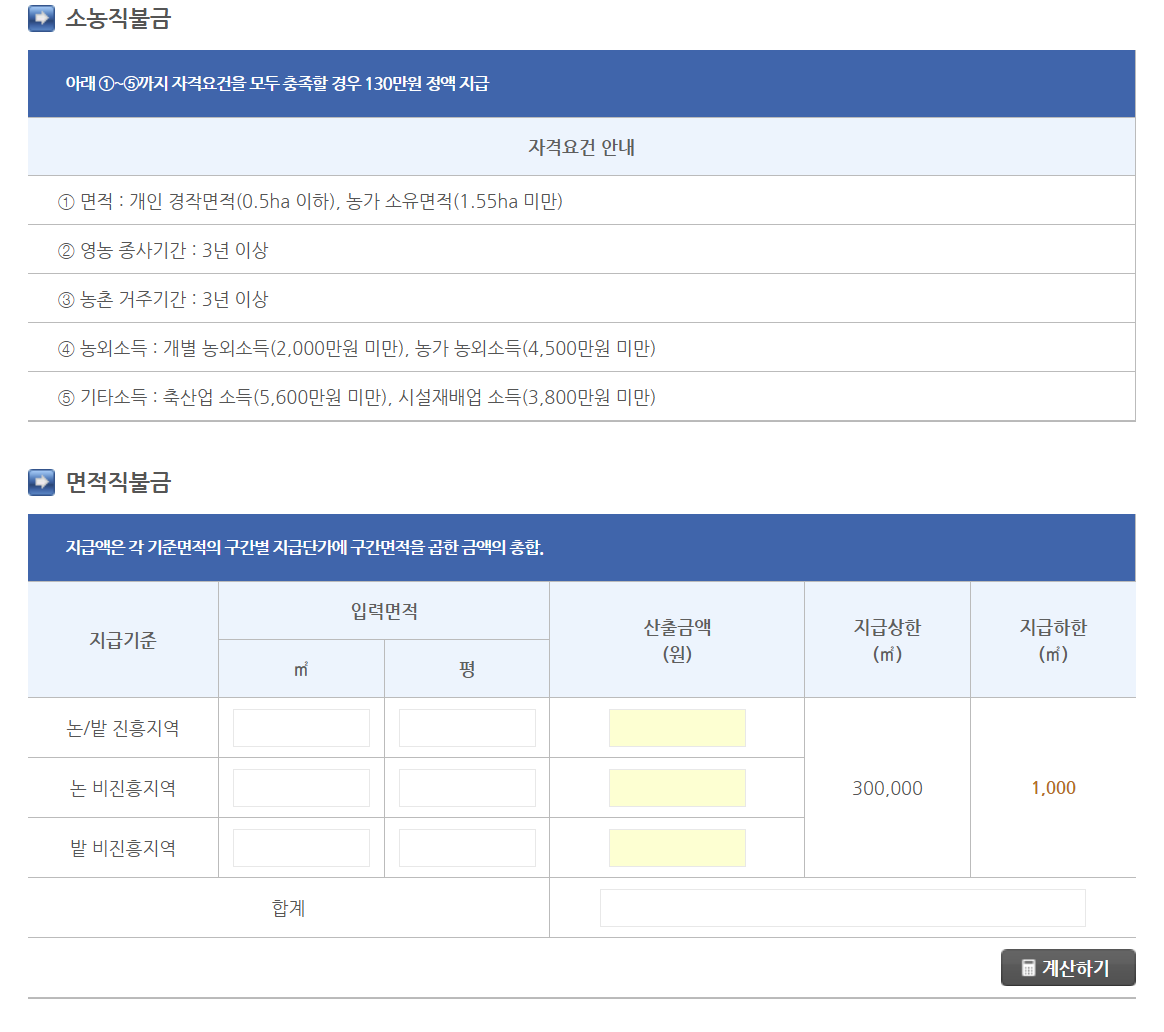Click the m² input for 논 비진흥지역

tap(301, 787)
